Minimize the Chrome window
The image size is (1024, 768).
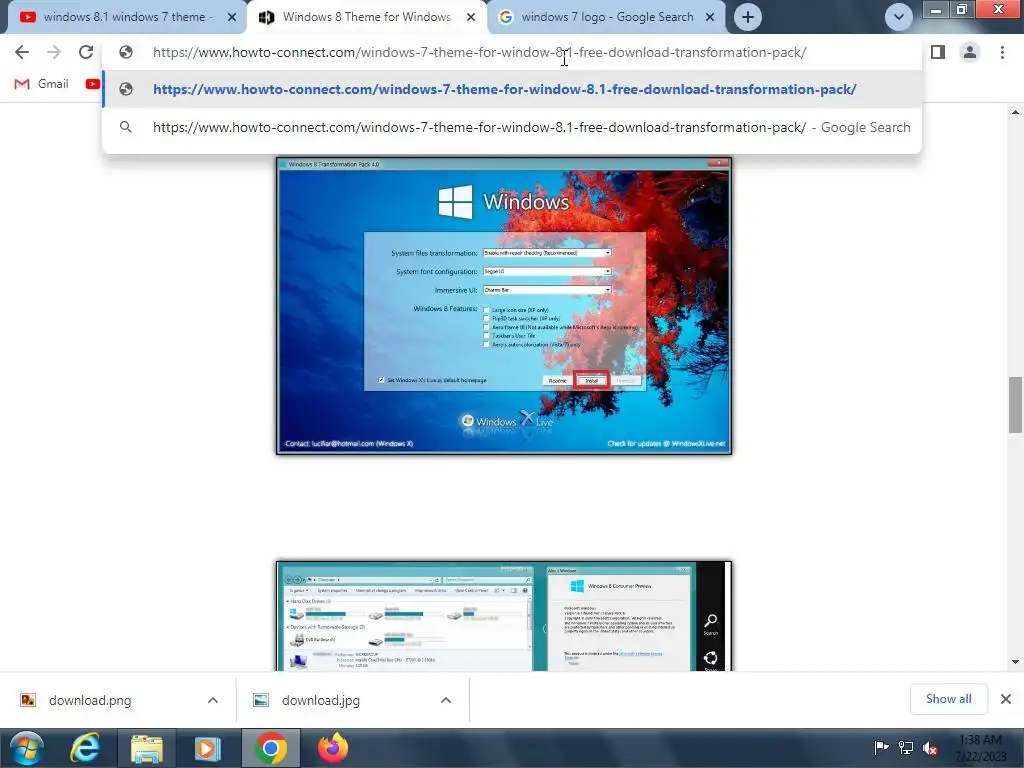(x=936, y=9)
